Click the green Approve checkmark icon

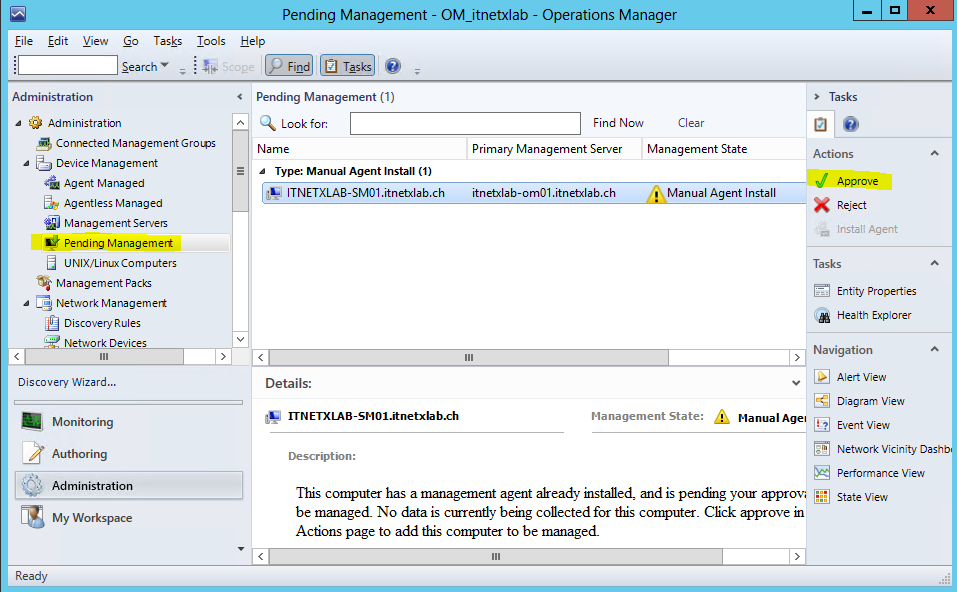pos(821,181)
